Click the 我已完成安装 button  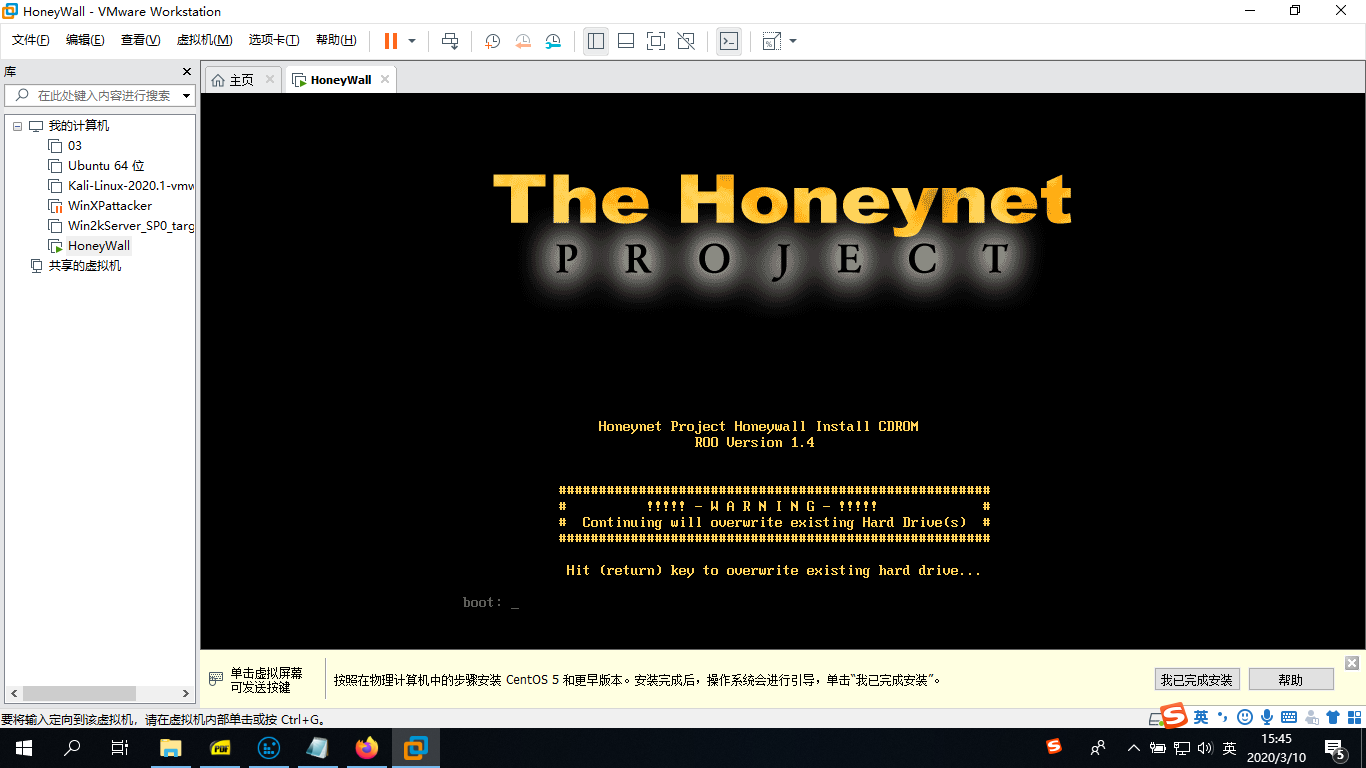1197,680
